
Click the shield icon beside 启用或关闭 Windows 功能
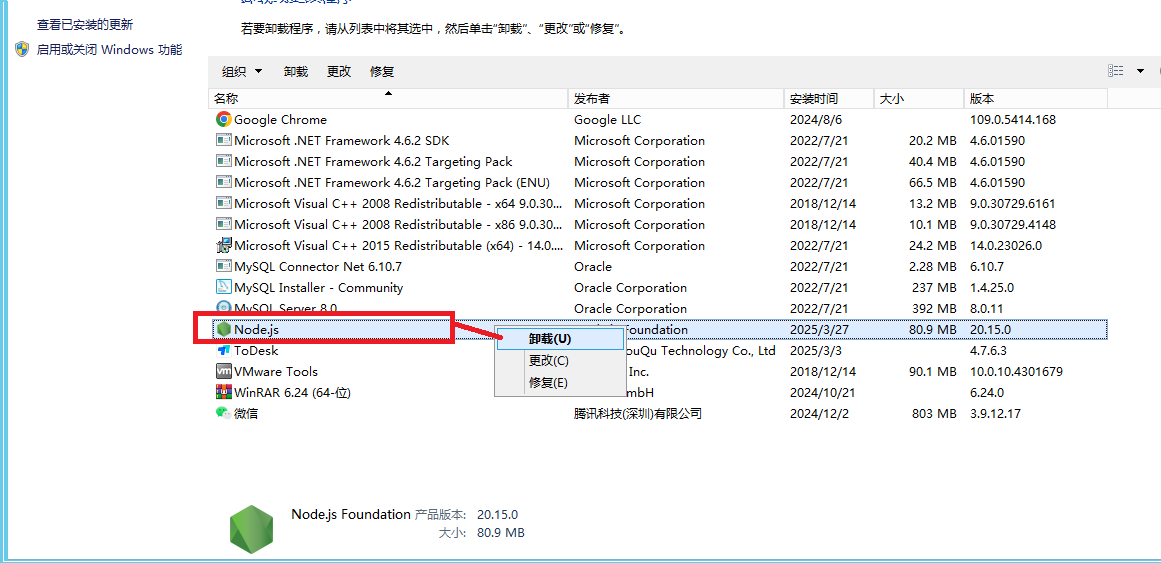[22, 50]
